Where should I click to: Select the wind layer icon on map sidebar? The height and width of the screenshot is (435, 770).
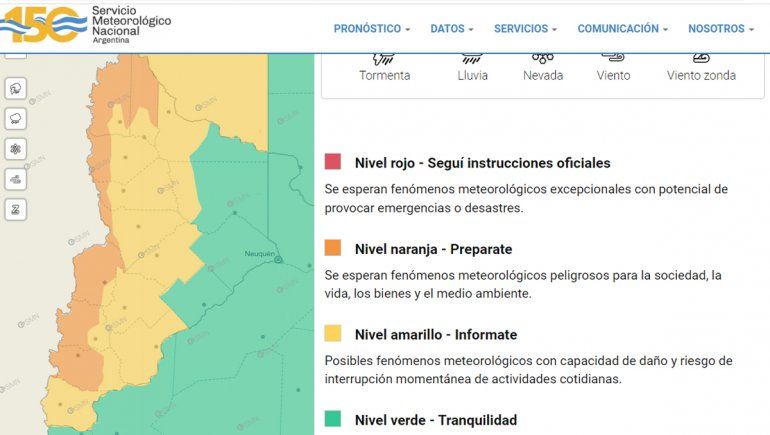pyautogui.click(x=16, y=179)
